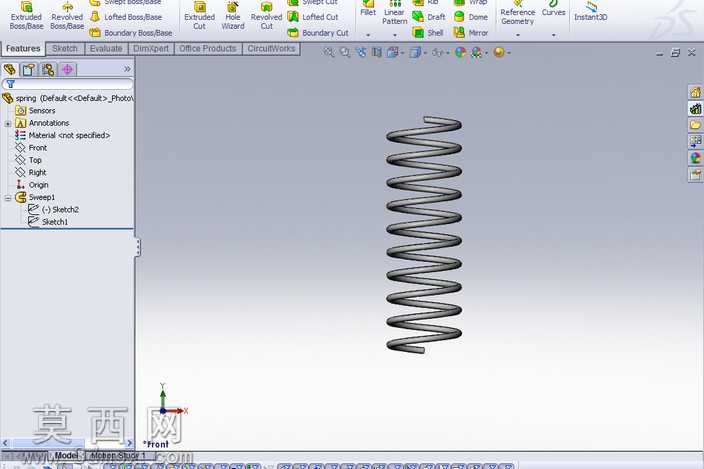Open View Orientation dropdown arrow
The image size is (704, 469).
402,53
